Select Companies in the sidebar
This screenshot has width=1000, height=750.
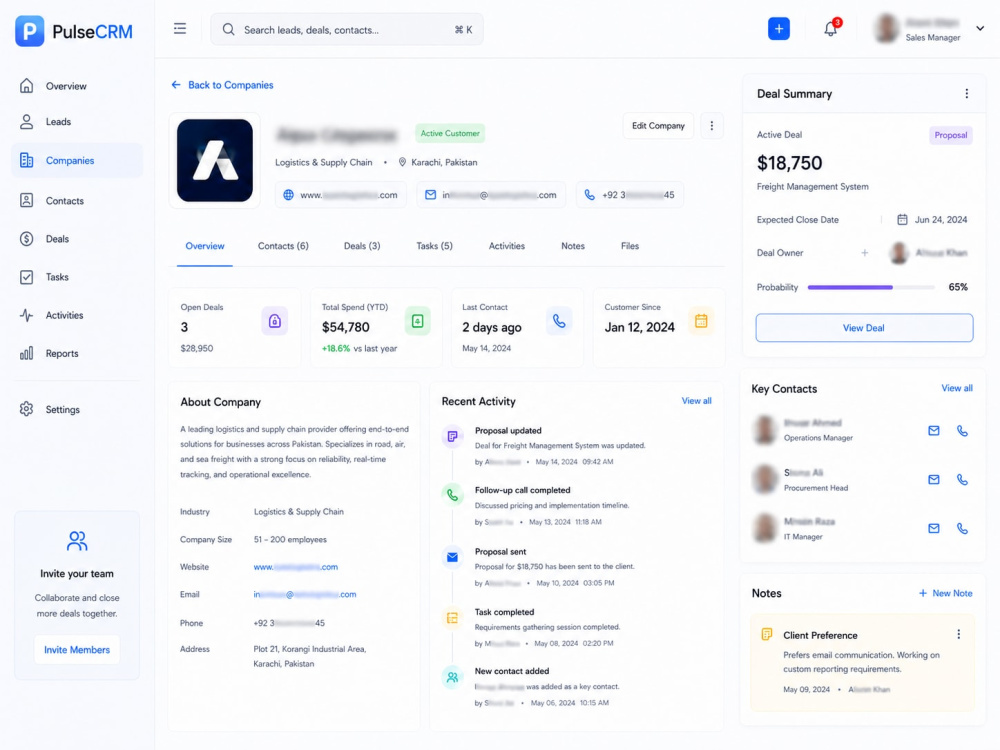[77, 160]
